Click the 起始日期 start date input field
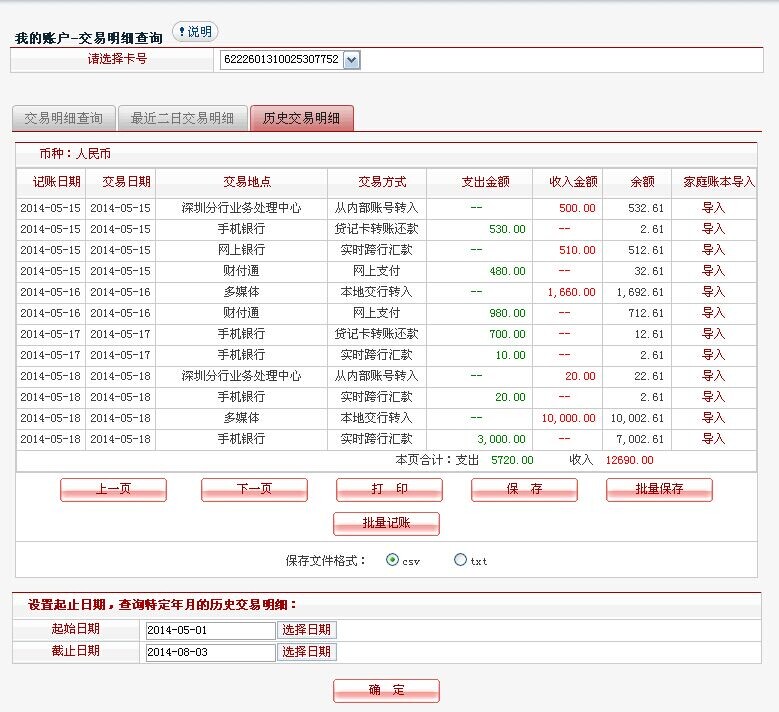Image resolution: width=779 pixels, height=712 pixels. pyautogui.click(x=209, y=631)
